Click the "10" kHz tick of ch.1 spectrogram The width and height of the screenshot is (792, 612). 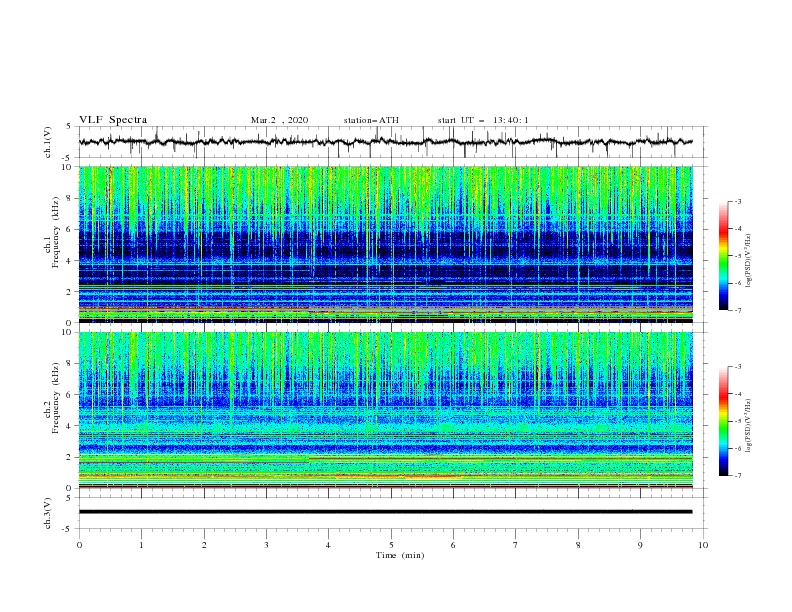[67, 167]
